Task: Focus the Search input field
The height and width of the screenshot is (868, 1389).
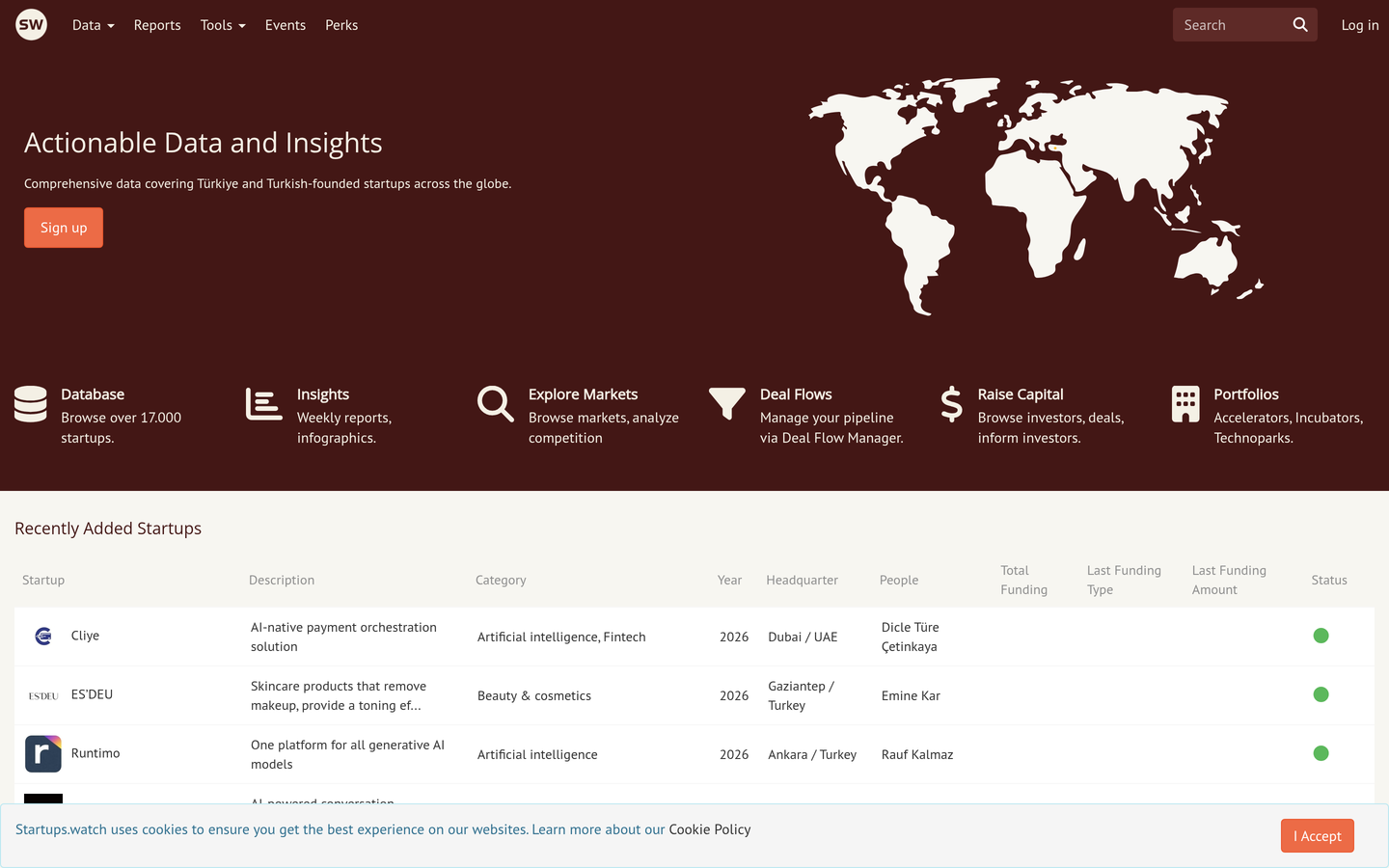Action: point(1232,25)
